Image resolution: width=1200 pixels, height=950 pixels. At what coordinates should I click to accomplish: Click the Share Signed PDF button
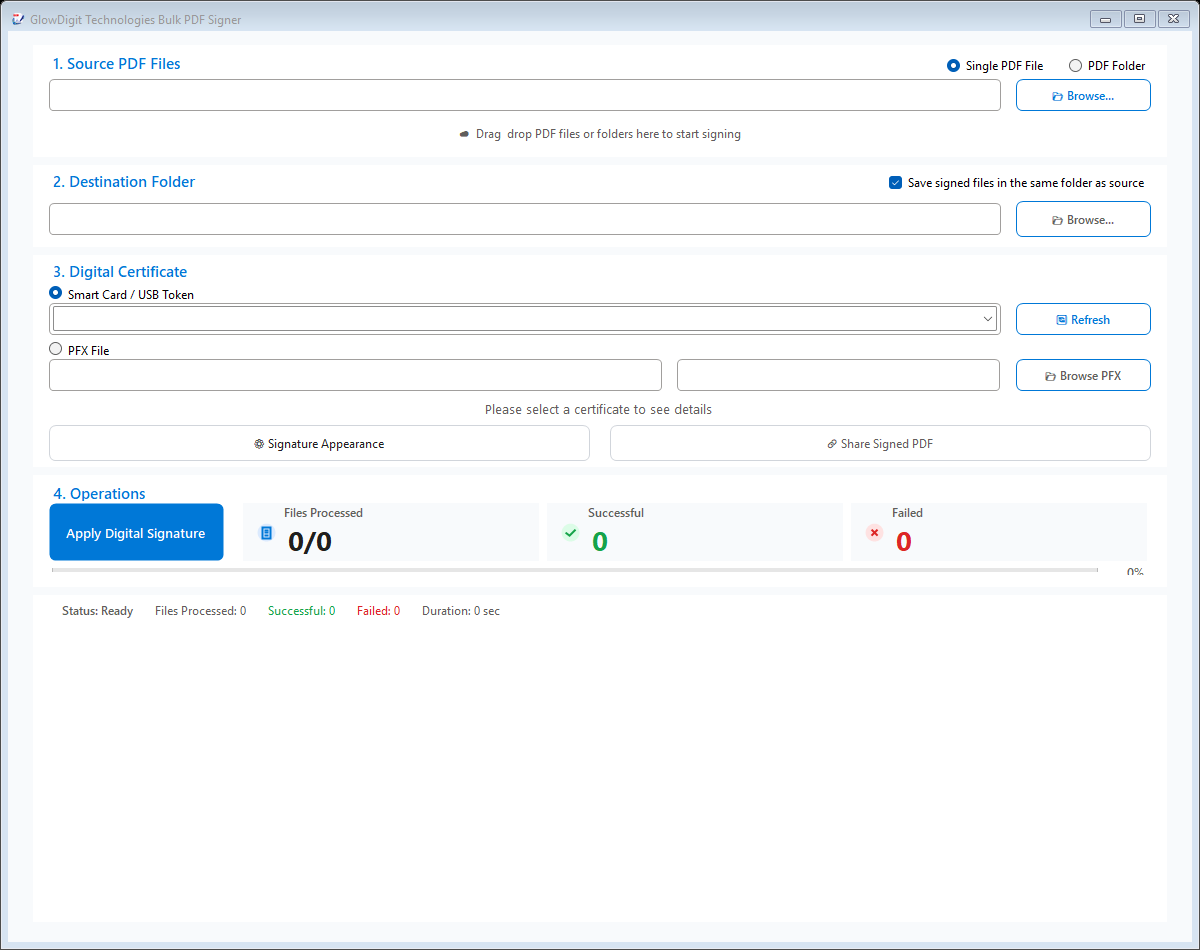(880, 443)
